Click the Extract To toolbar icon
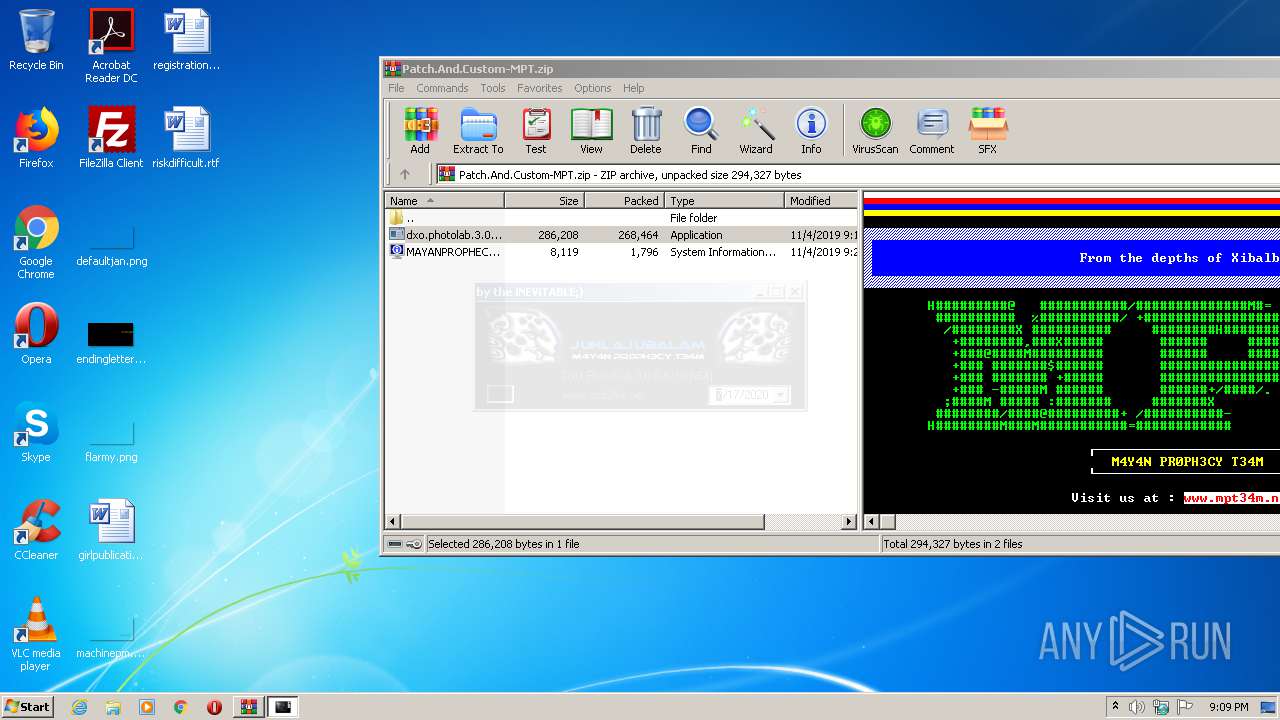The width and height of the screenshot is (1280, 720). tap(478, 131)
